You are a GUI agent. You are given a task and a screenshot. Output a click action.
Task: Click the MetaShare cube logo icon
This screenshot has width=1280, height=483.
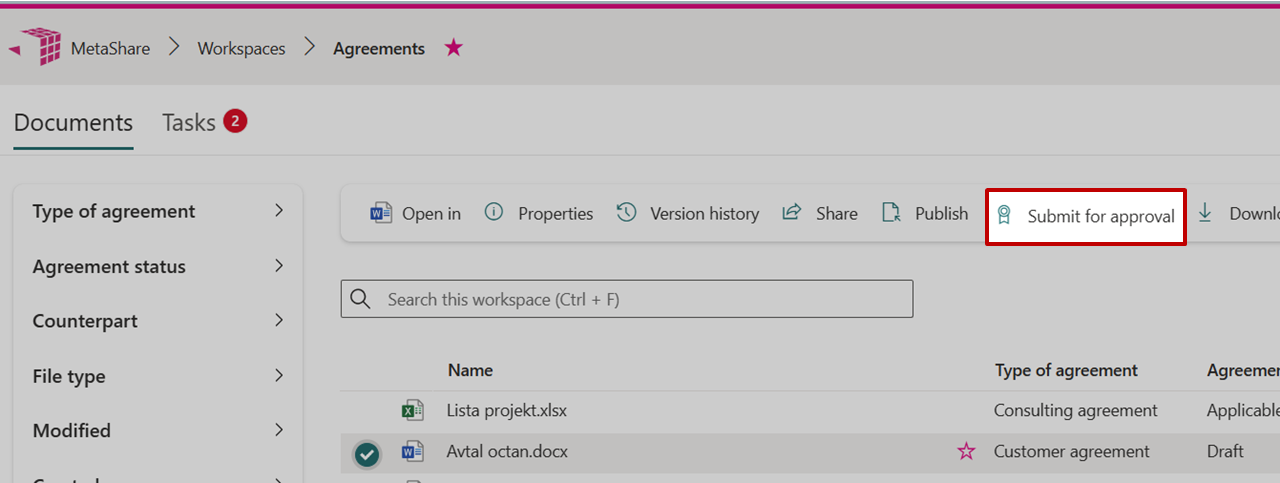(x=43, y=48)
